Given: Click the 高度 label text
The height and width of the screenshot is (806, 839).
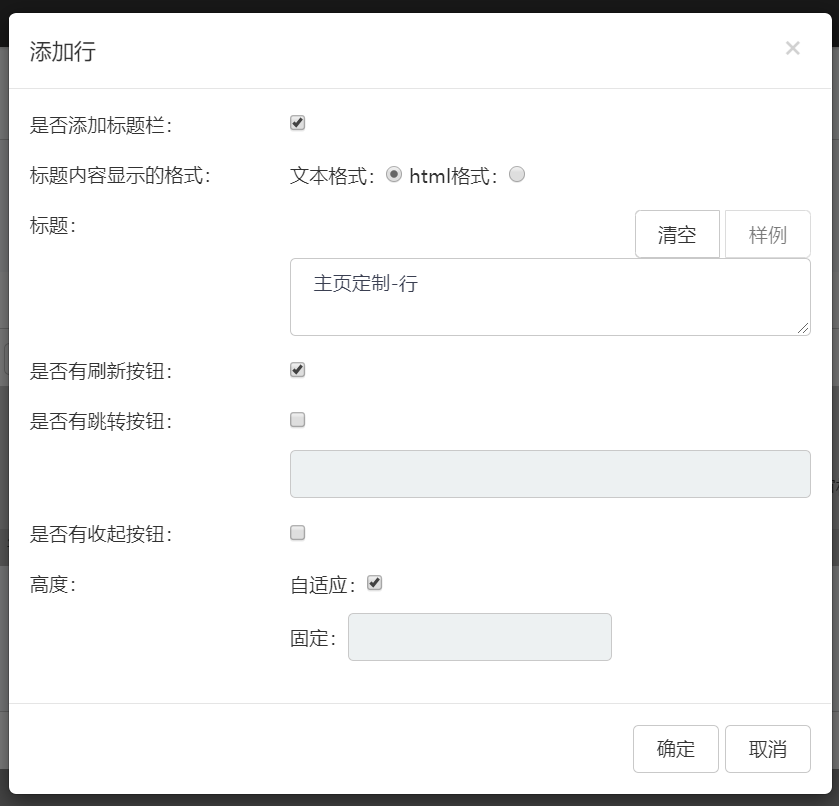Looking at the screenshot, I should [x=53, y=585].
